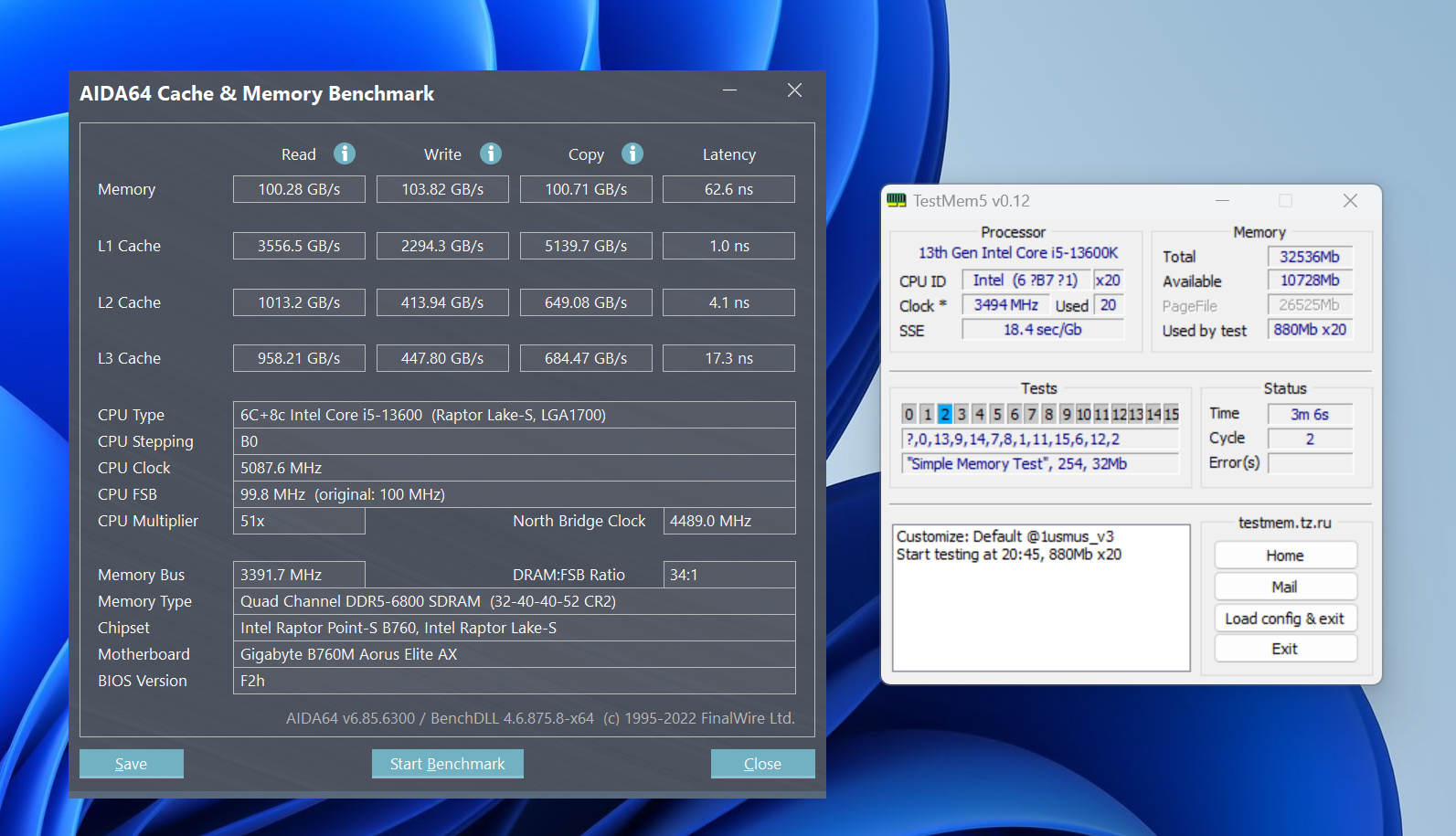Save the benchmark results
The width and height of the screenshot is (1456, 836).
pos(131,764)
